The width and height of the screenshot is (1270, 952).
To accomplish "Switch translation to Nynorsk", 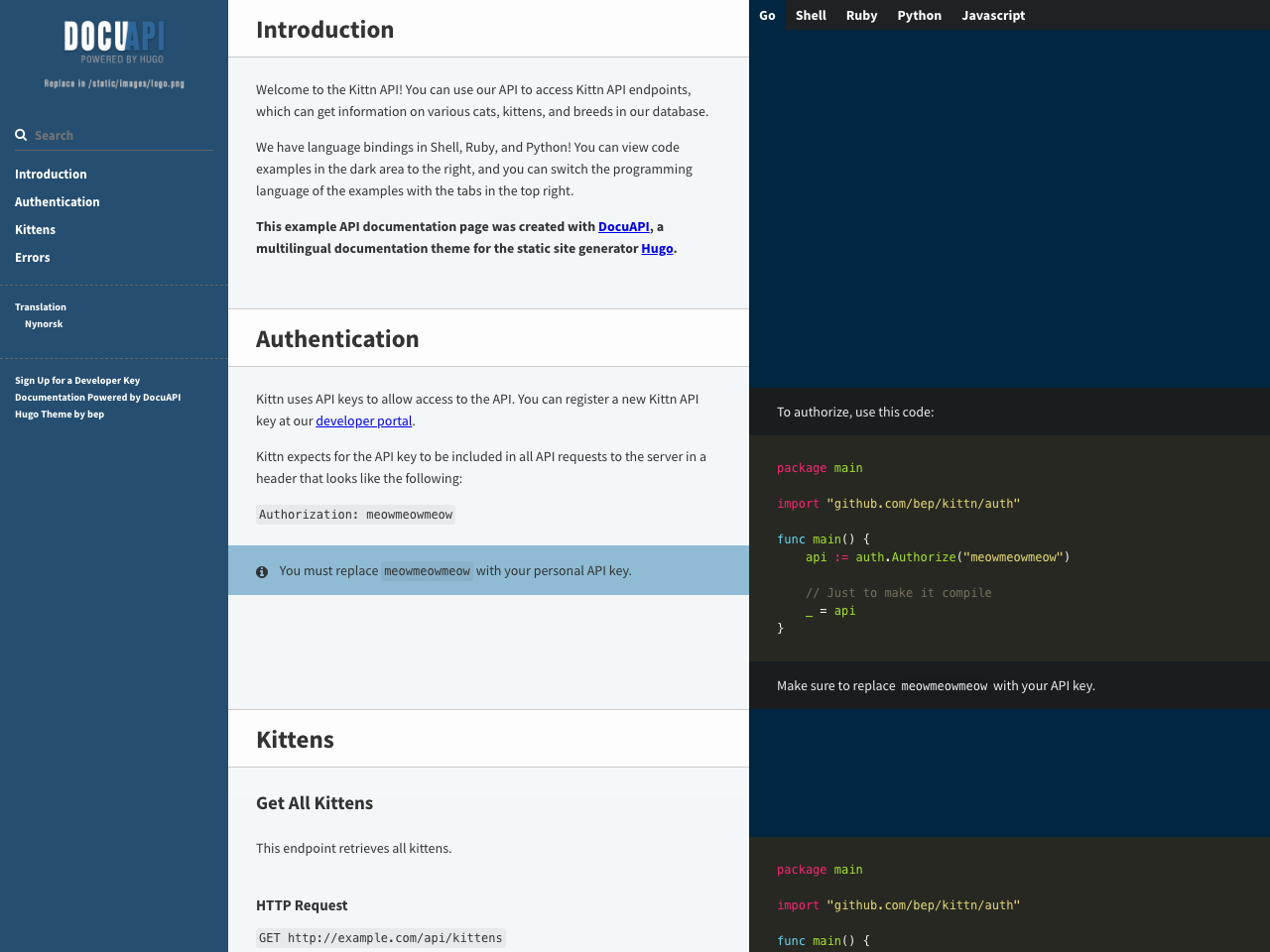I will pos(44,322).
